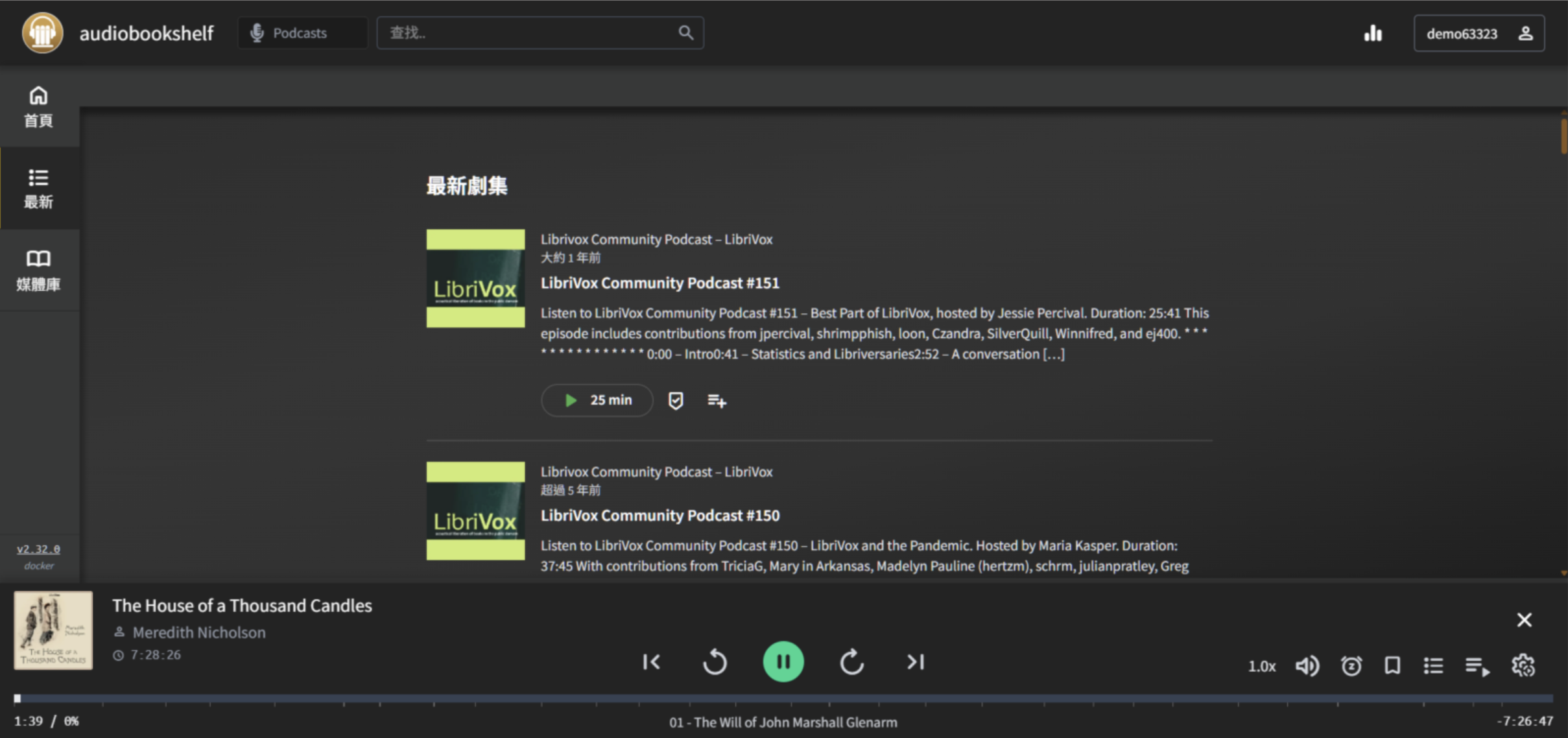
Task: Open player settings gear icon
Action: (x=1523, y=665)
